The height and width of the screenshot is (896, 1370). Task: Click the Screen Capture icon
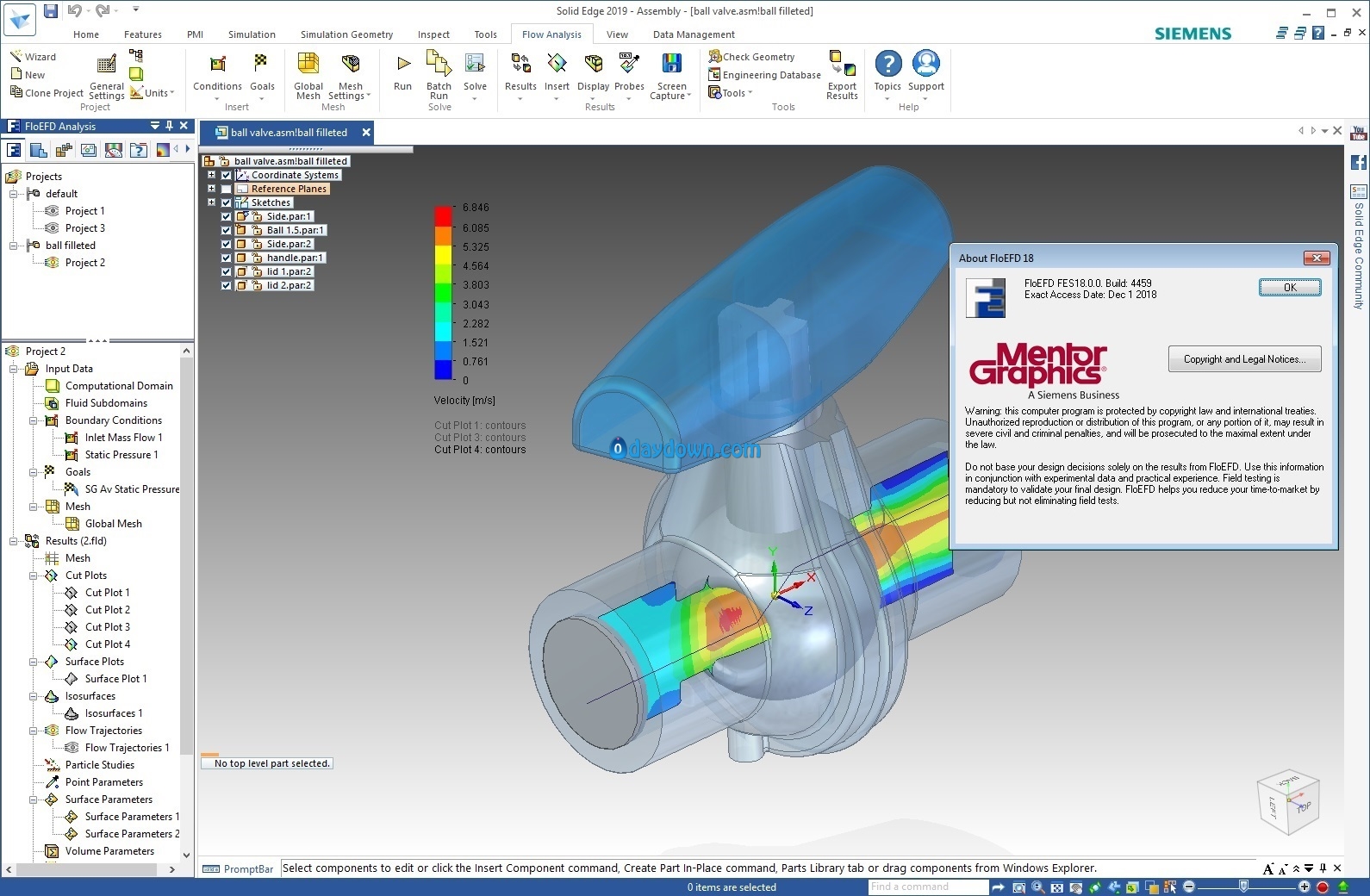(671, 63)
